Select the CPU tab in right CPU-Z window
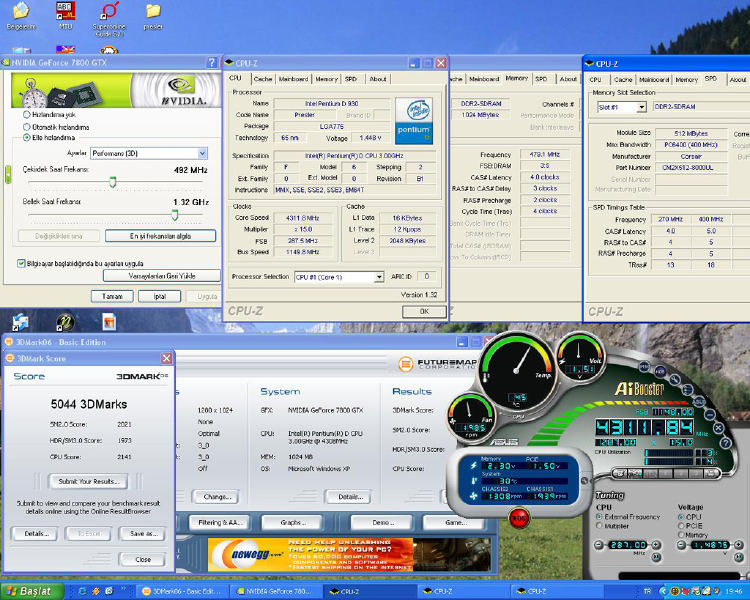Screen dimensions: 750x600 click(x=596, y=79)
